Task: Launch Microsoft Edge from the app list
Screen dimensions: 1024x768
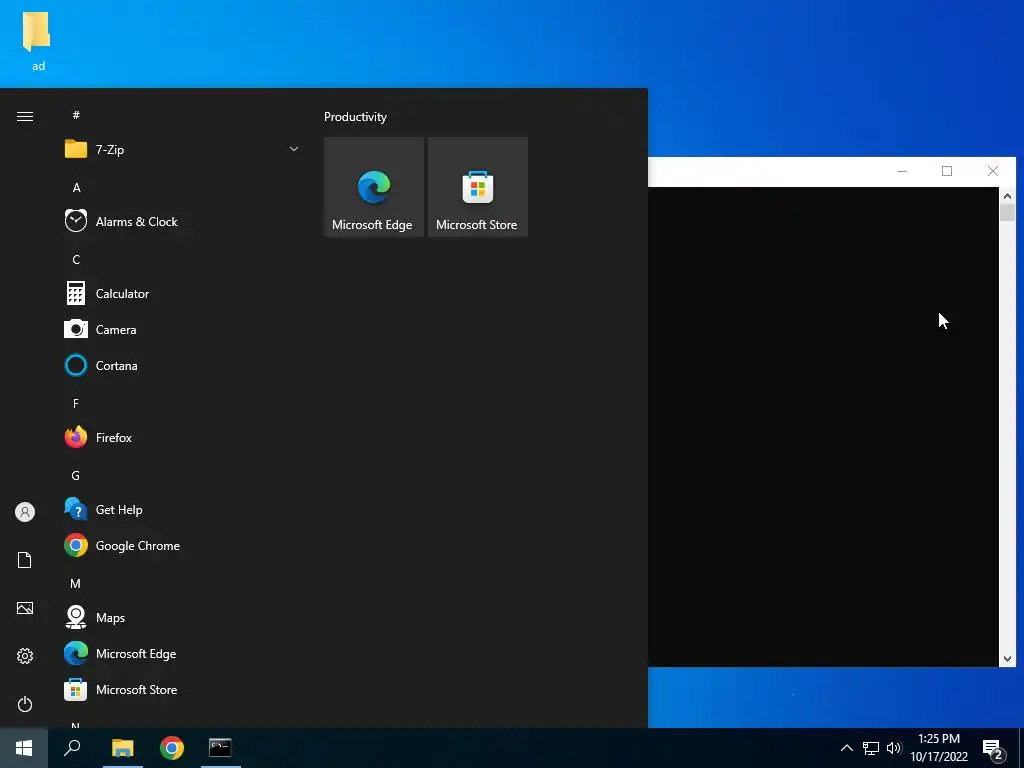Action: point(182,653)
